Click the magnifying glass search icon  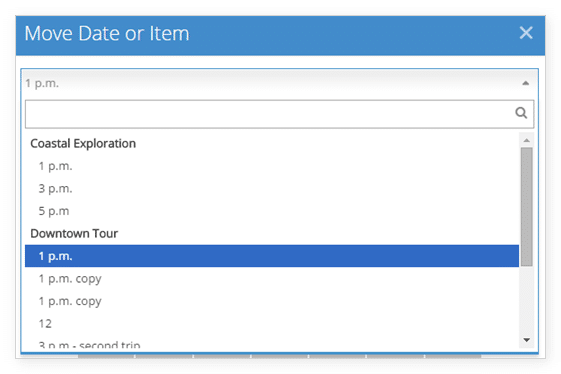pyautogui.click(x=521, y=113)
